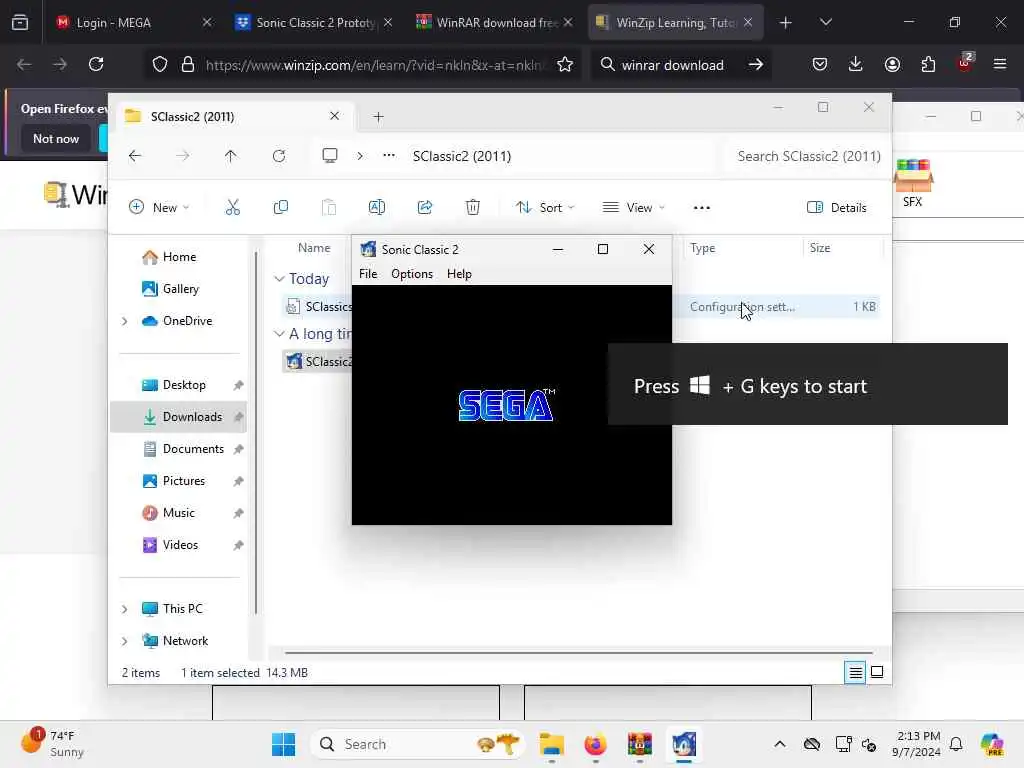Add a new File Explorer tab

click(378, 117)
